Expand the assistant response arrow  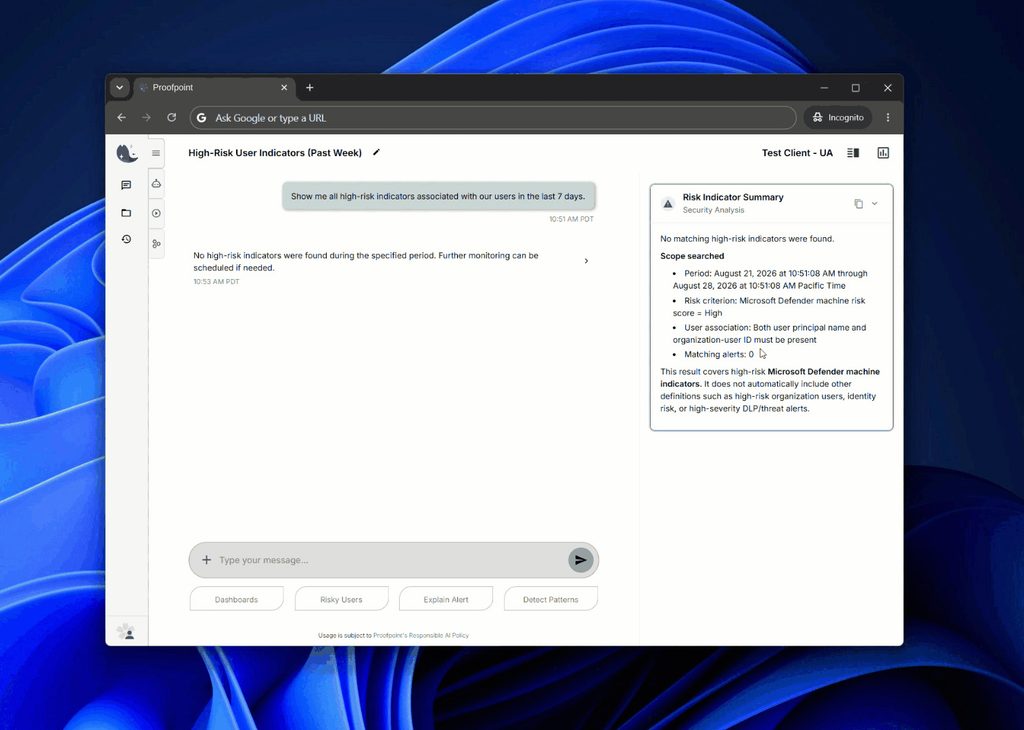point(586,261)
